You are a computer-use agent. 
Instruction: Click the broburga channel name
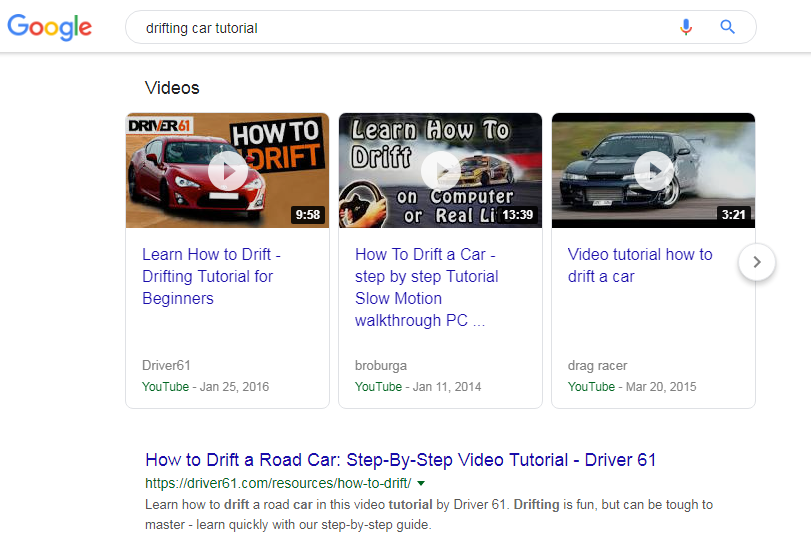pos(381,365)
